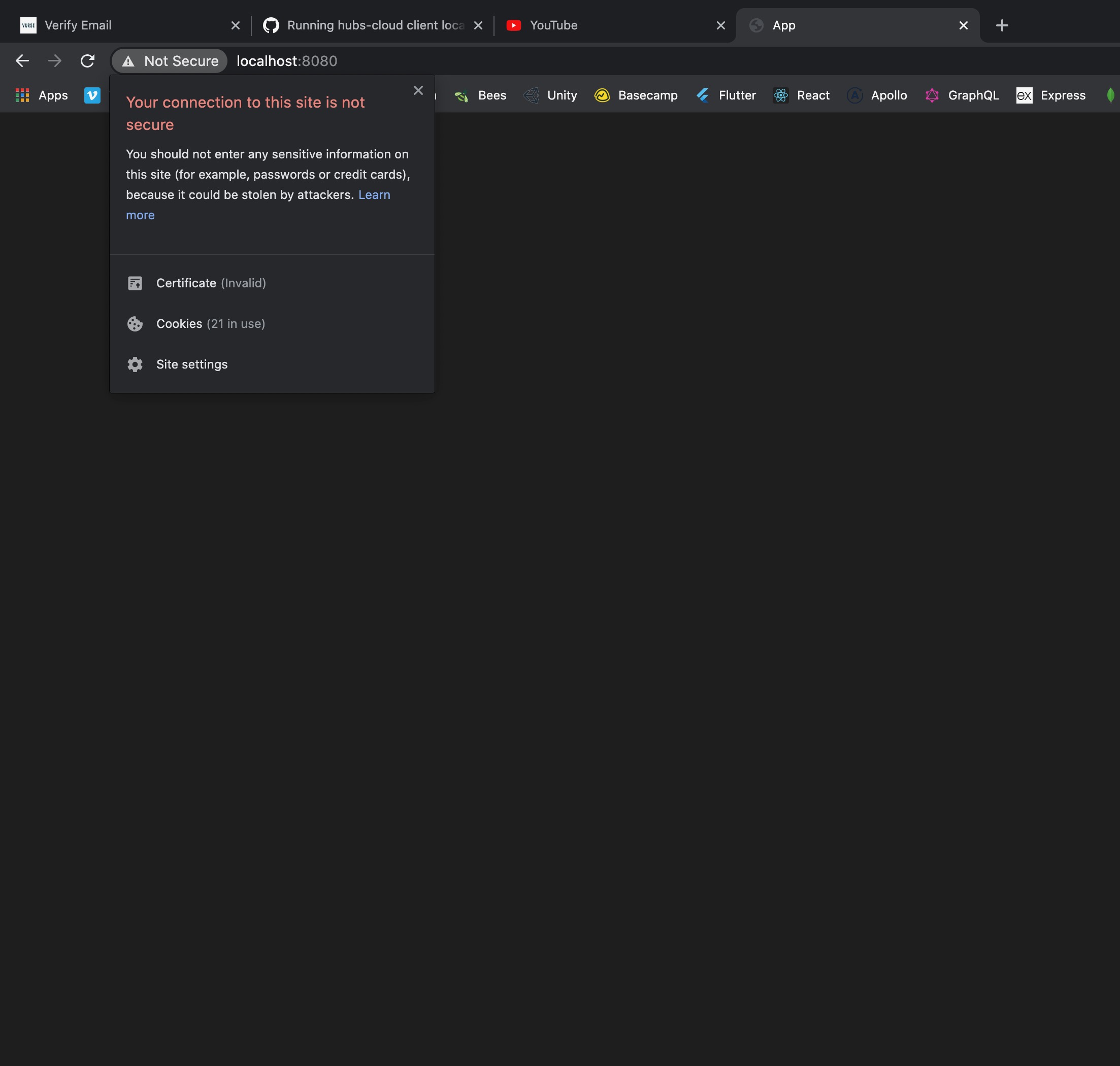Go back with the back arrow
The image size is (1120, 1066).
pyautogui.click(x=22, y=61)
